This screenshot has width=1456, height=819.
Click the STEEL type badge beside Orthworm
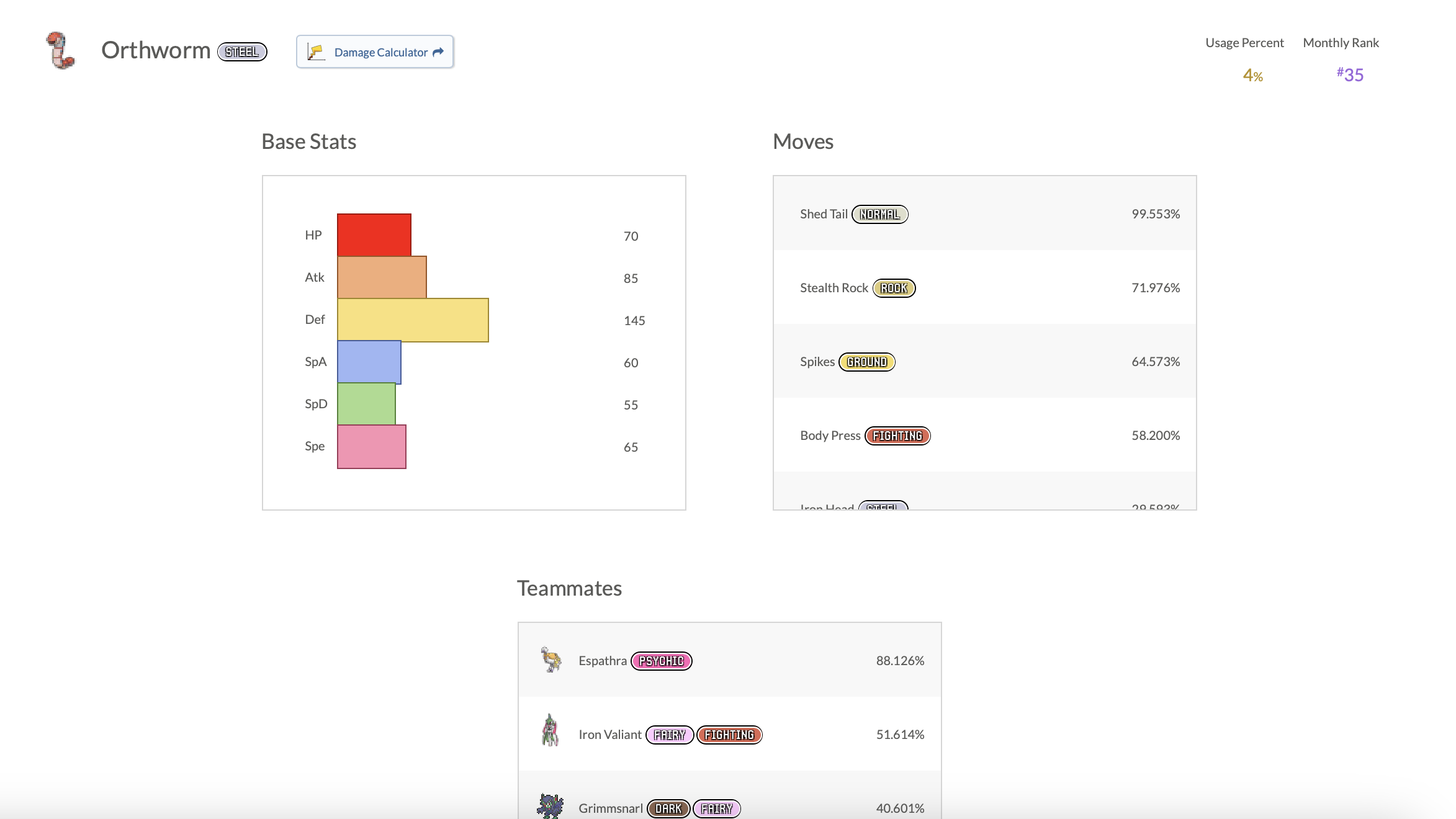[242, 52]
